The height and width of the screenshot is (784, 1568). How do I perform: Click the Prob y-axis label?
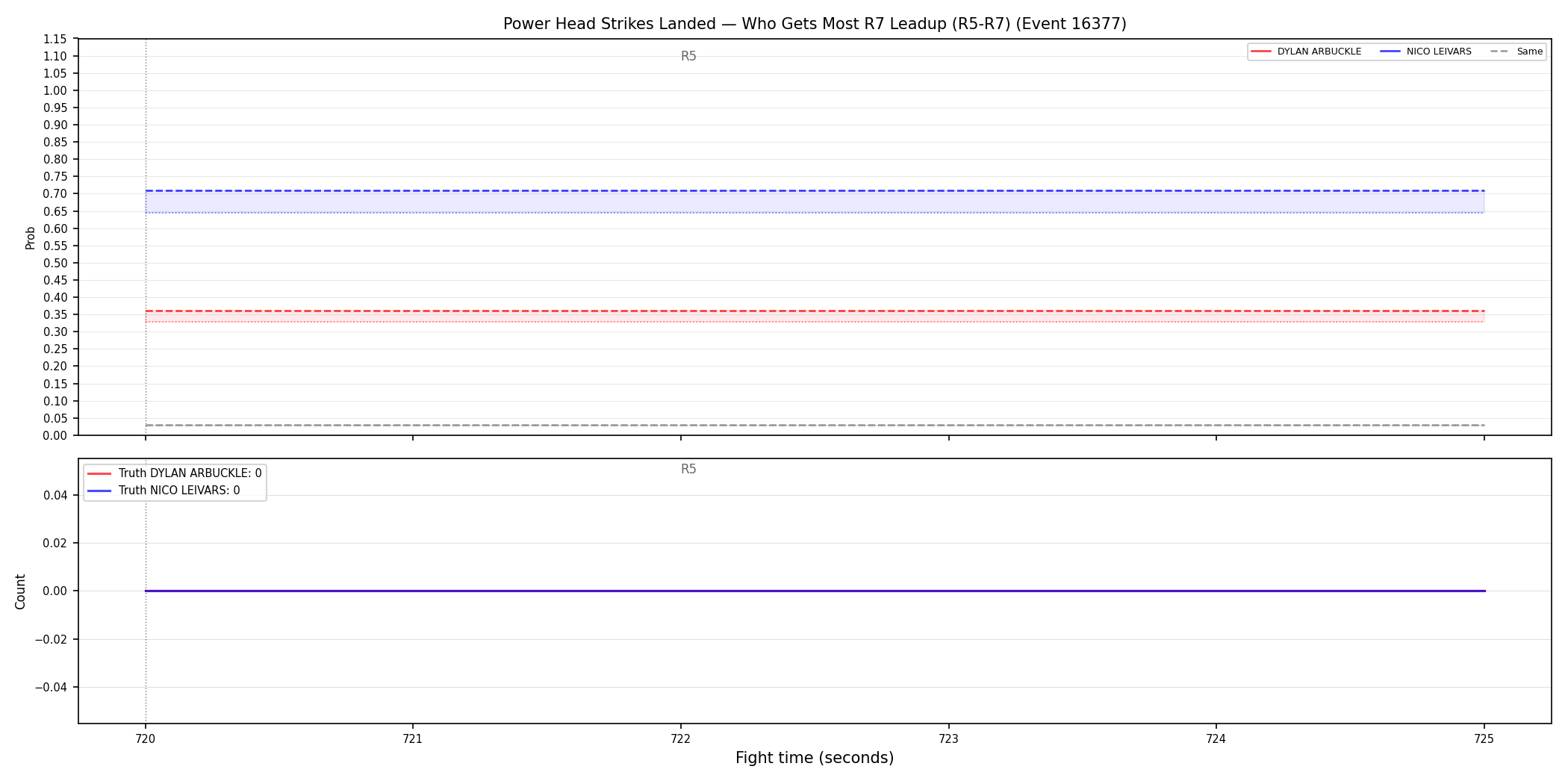31,237
